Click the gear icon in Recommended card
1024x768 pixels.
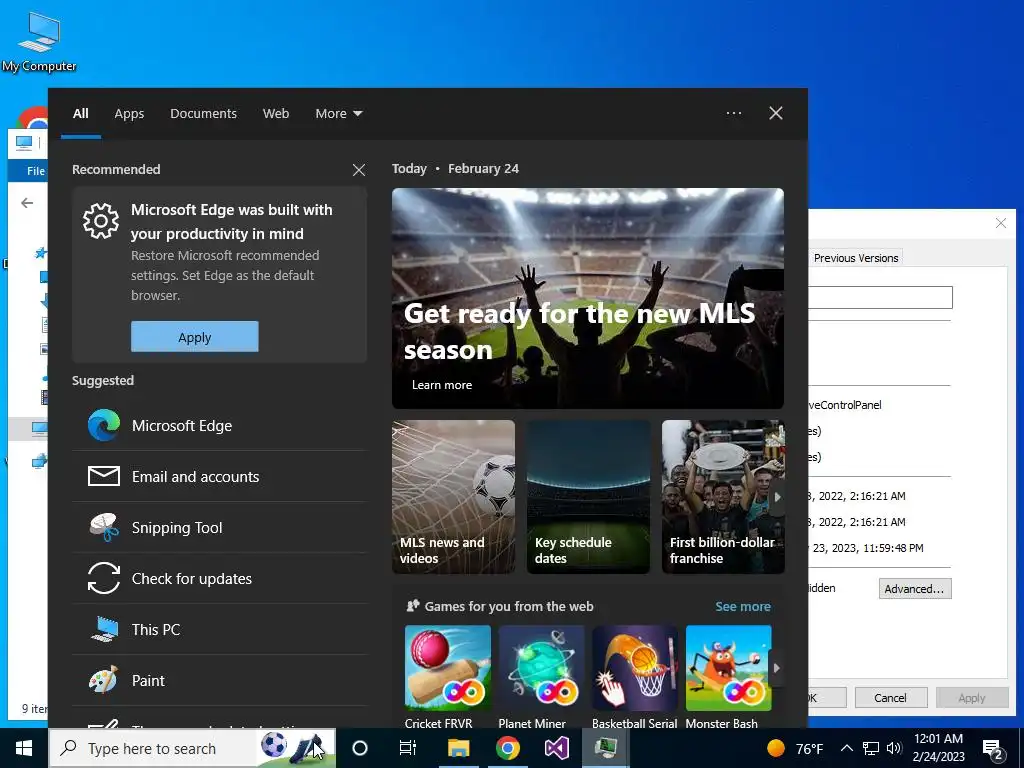click(x=101, y=221)
